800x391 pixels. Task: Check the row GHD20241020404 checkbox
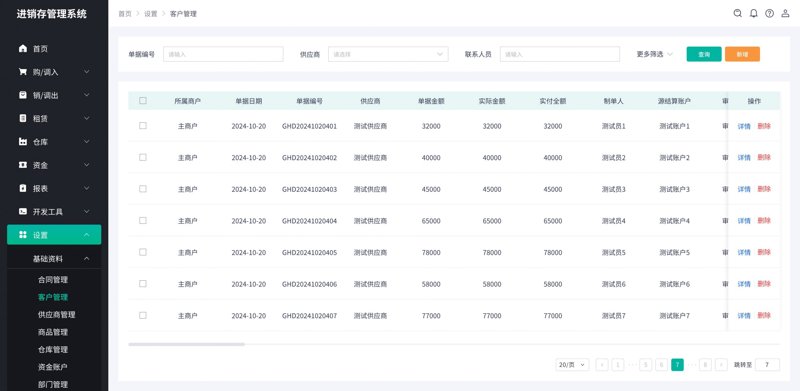(143, 221)
